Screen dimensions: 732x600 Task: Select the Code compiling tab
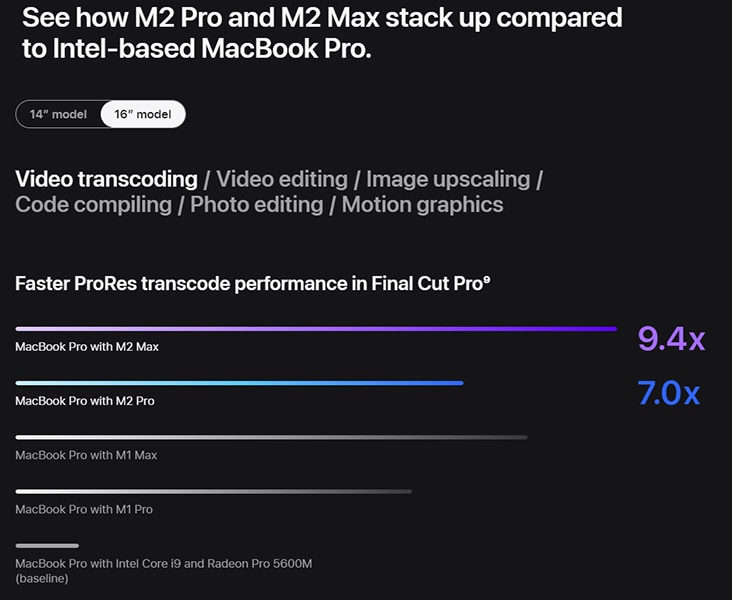[x=93, y=204]
